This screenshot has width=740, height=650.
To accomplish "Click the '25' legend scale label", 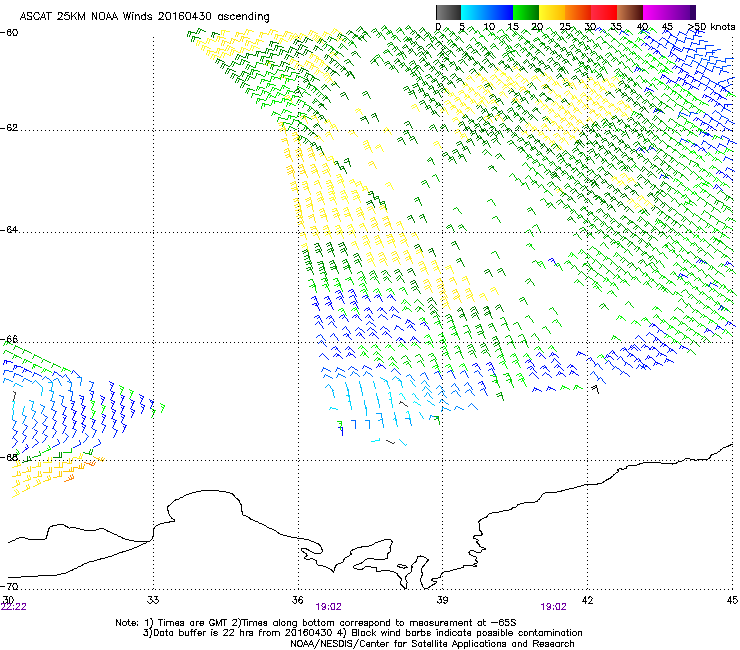I will 565,27.
